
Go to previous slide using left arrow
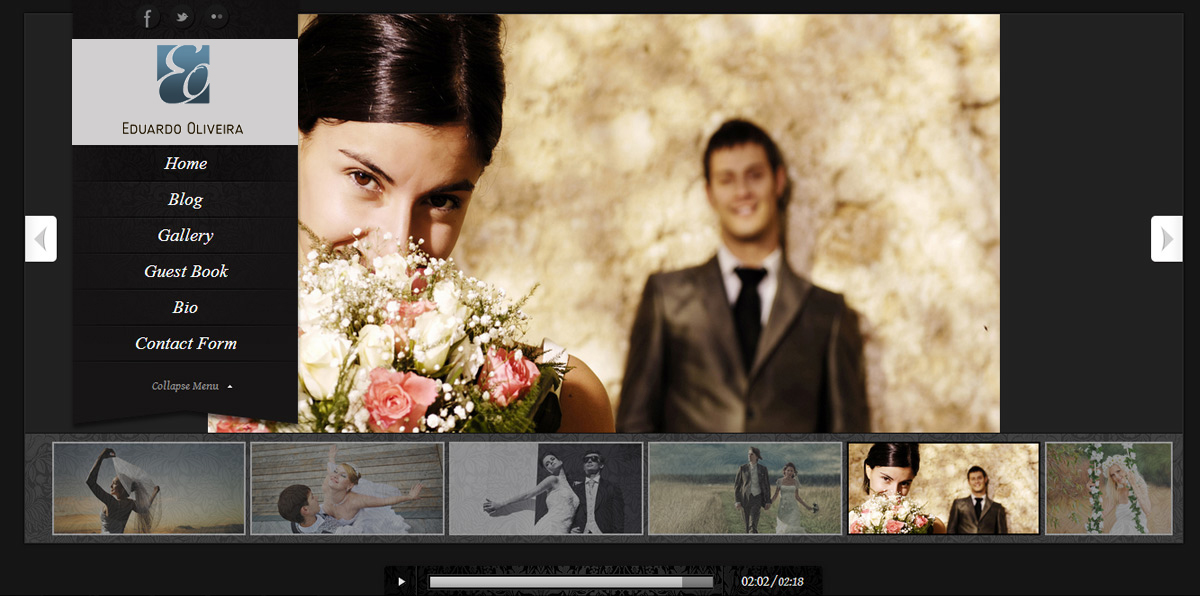point(40,239)
